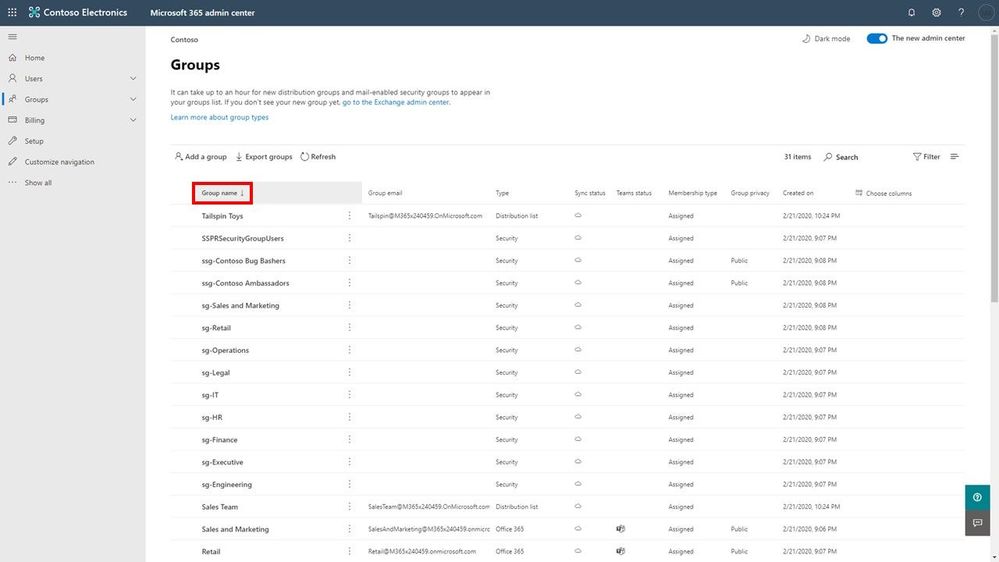Collapse the navigation hamburger menu

[12, 37]
